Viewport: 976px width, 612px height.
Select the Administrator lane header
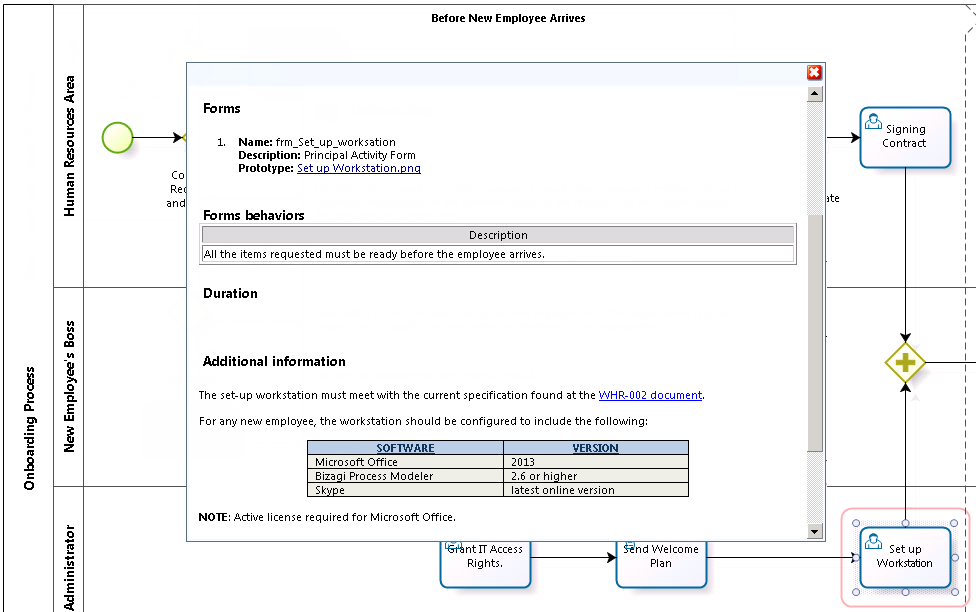point(69,549)
